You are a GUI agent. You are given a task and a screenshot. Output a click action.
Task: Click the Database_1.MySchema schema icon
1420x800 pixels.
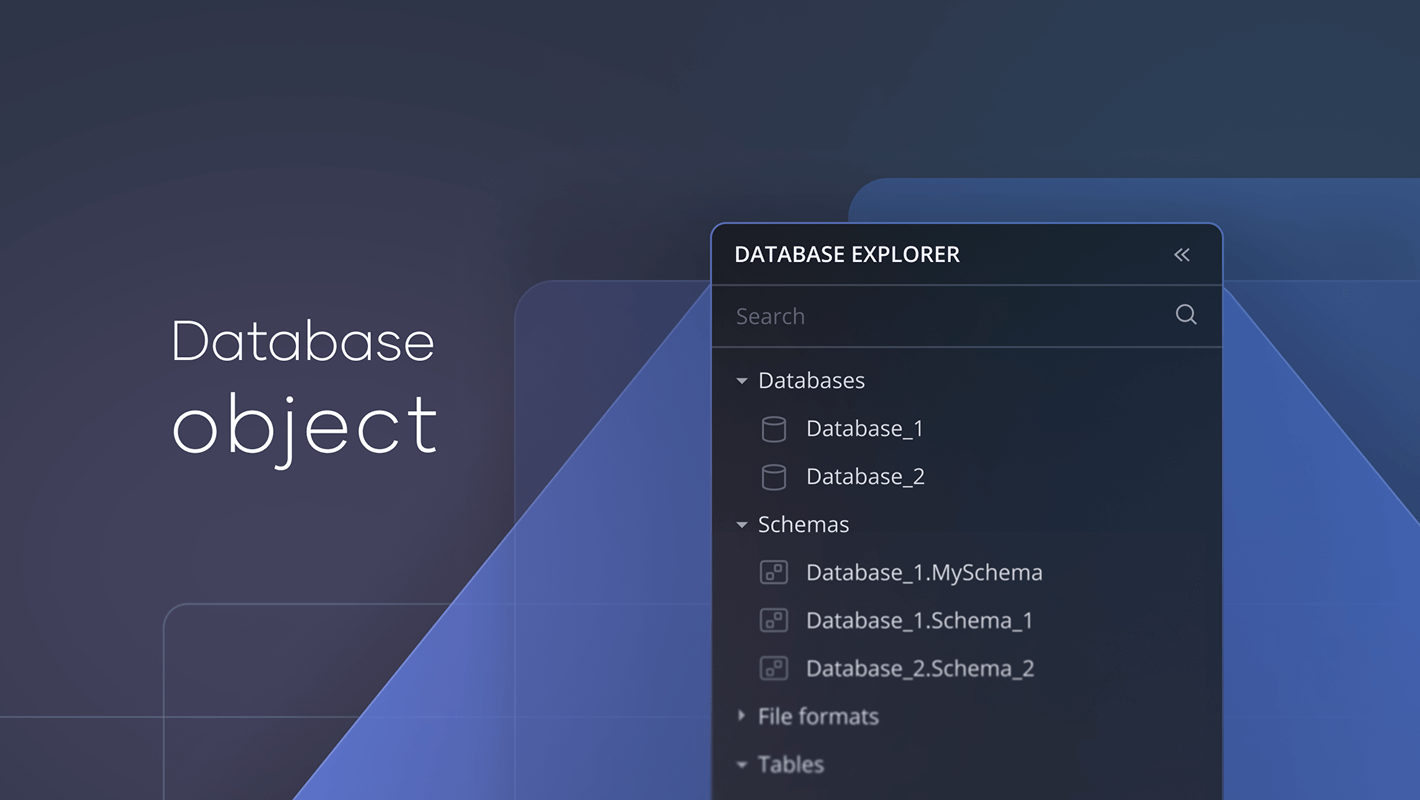click(774, 573)
